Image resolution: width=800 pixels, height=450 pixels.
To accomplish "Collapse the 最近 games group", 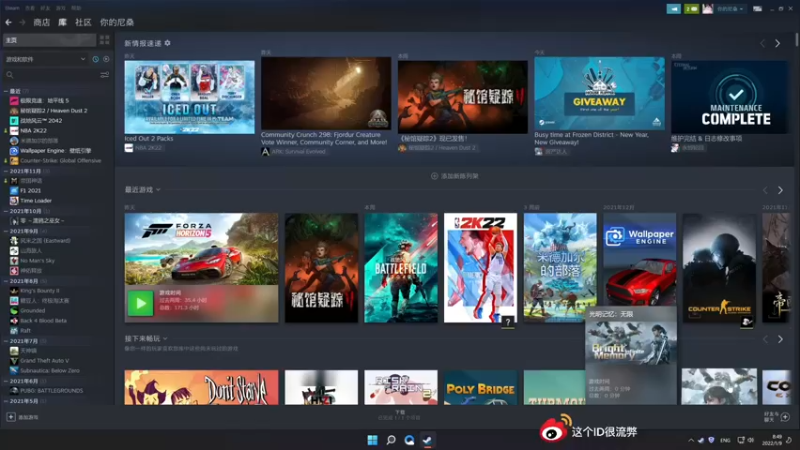I will click(x=6, y=91).
